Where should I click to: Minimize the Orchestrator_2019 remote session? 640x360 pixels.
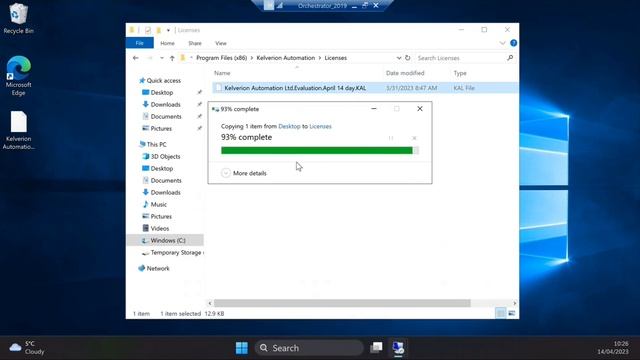click(354, 6)
